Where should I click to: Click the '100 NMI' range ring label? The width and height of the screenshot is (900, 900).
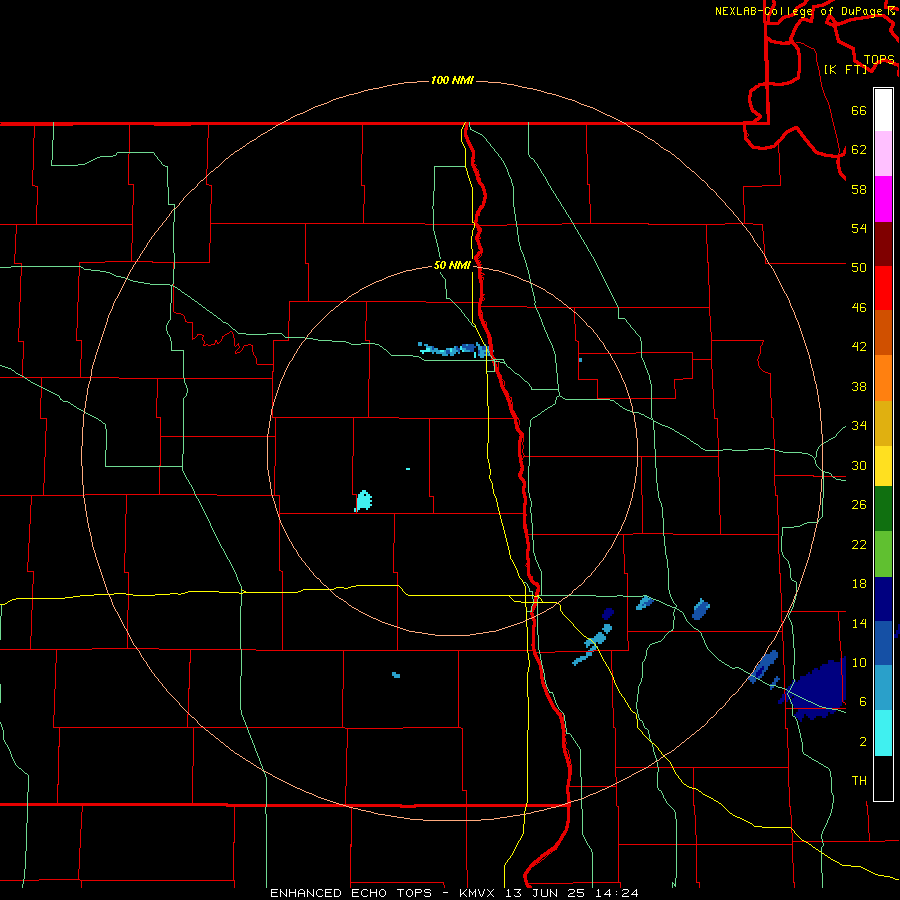click(452, 80)
